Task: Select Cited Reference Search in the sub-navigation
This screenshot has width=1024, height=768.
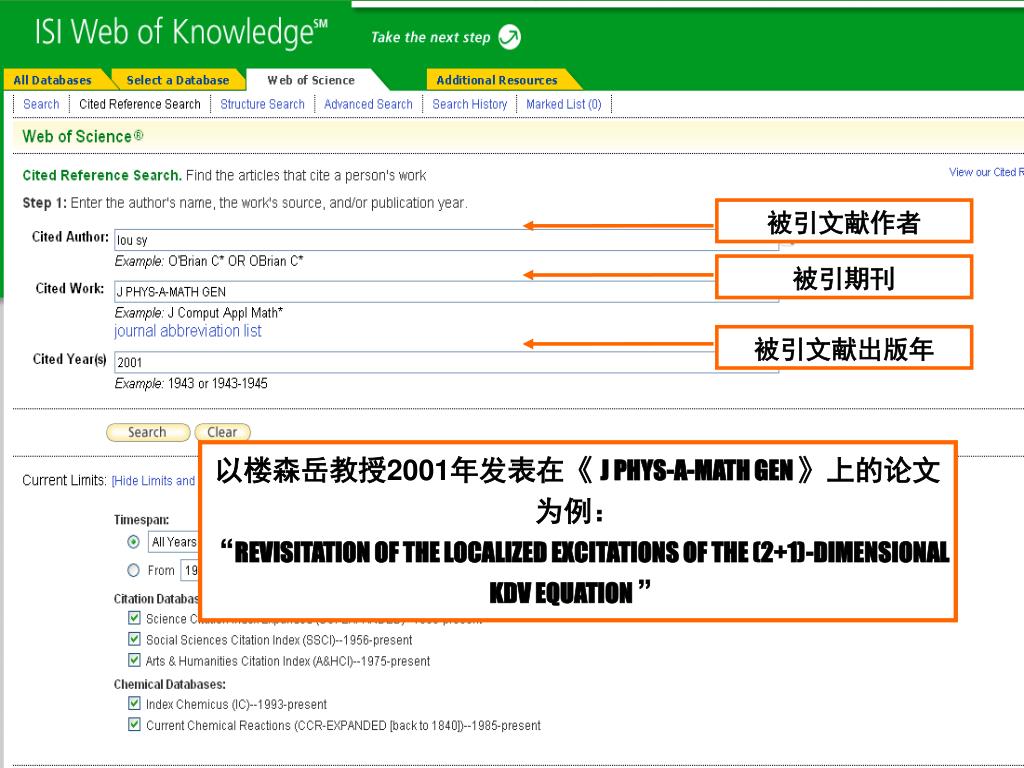Action: point(140,104)
